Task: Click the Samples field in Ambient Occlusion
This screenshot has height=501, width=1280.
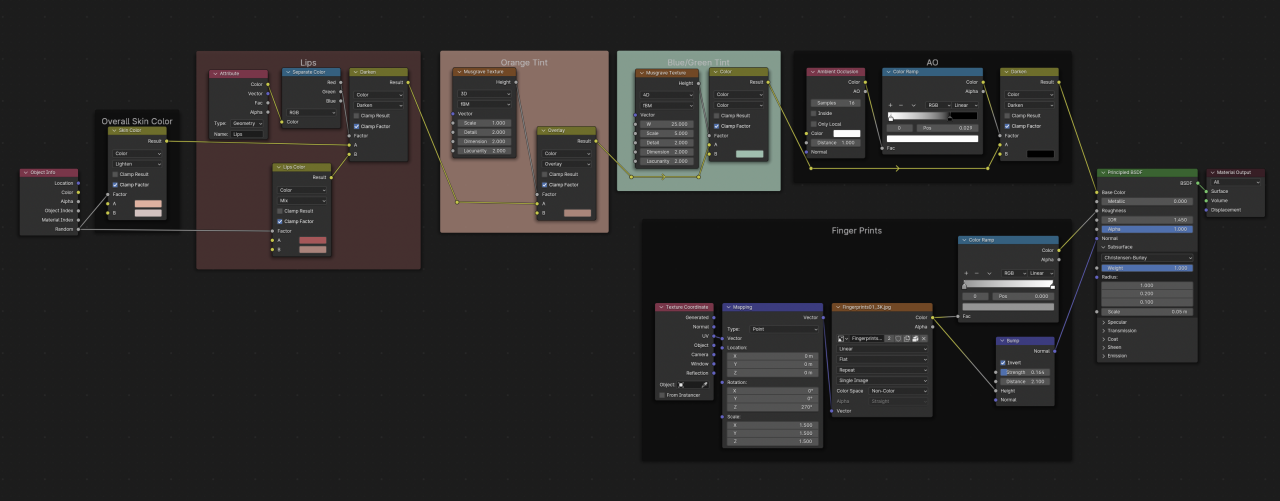Action: point(834,103)
